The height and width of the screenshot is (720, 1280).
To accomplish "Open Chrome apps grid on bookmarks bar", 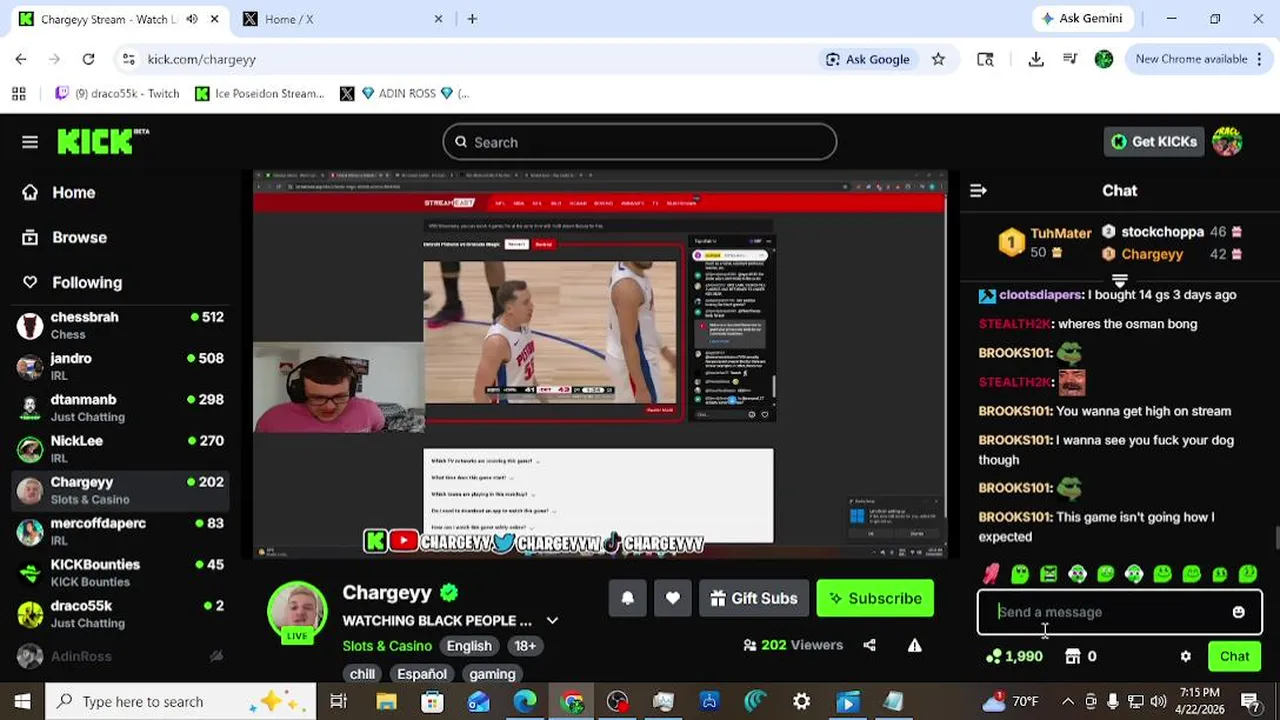I will coord(18,93).
